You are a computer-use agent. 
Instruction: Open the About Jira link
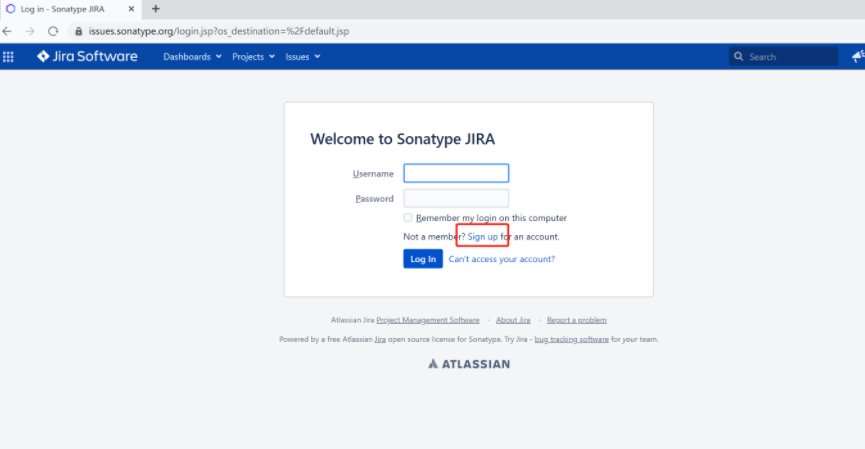click(x=513, y=320)
